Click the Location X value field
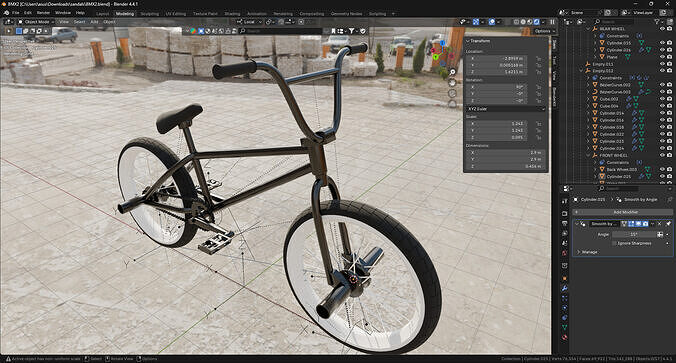Image resolution: width=676 pixels, height=363 pixels. (497, 59)
